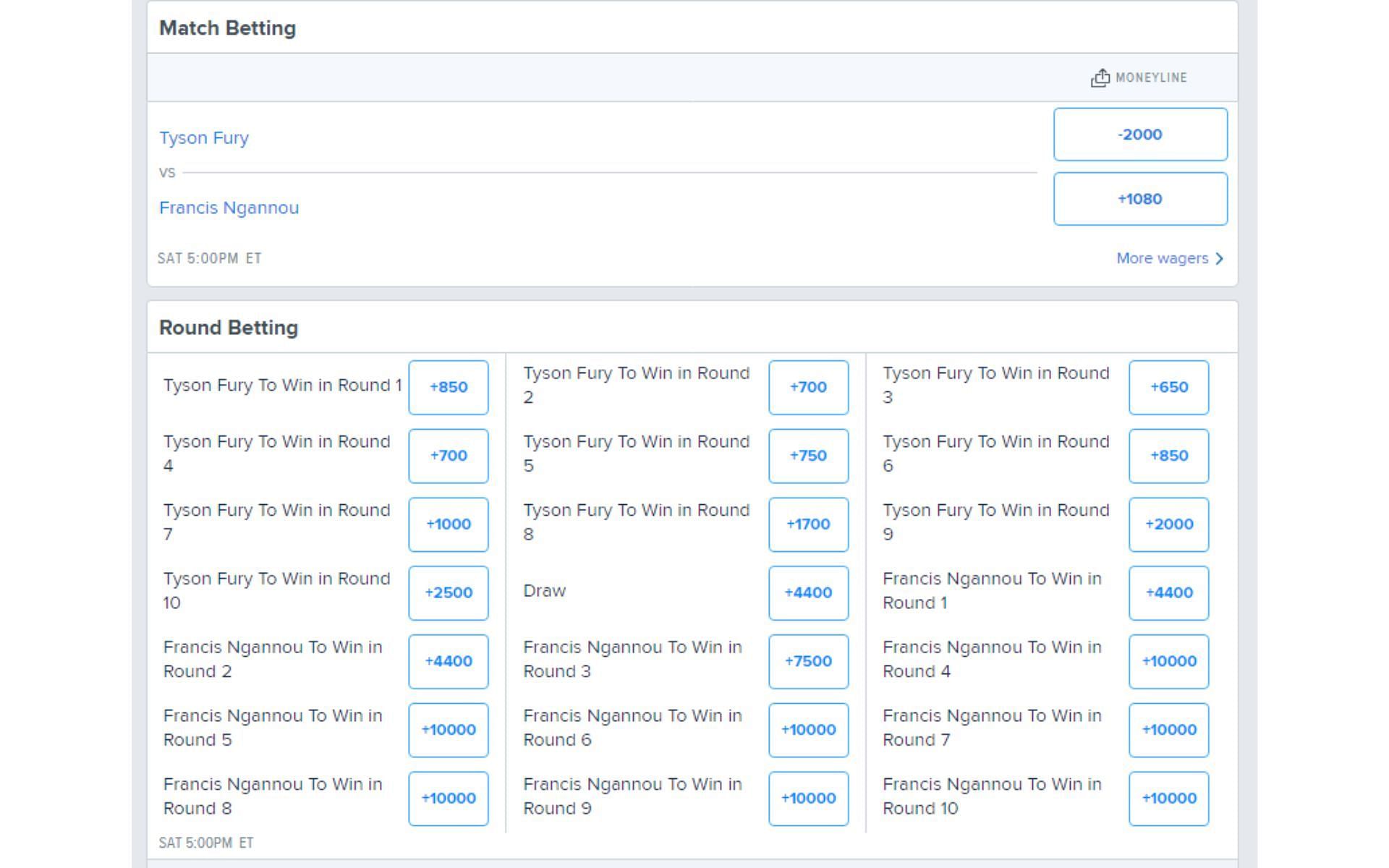
Task: Bet Tyson Fury to win Round 3
Action: (1168, 387)
